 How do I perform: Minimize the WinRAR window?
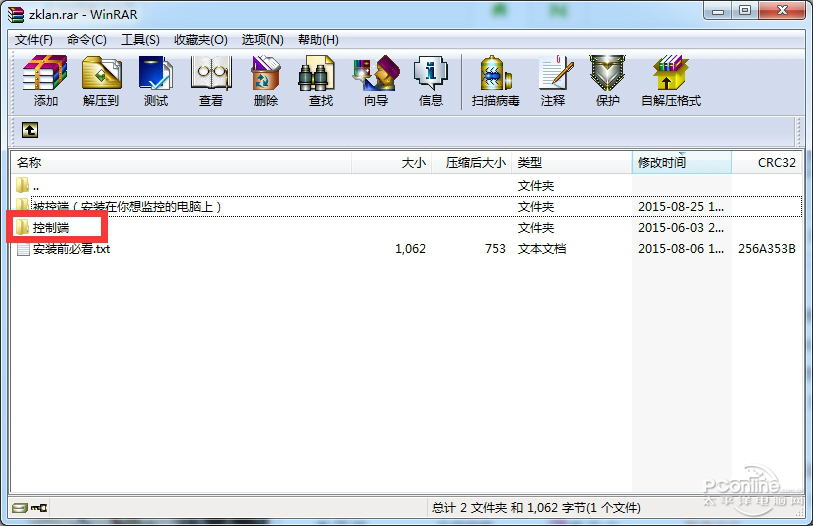point(718,11)
